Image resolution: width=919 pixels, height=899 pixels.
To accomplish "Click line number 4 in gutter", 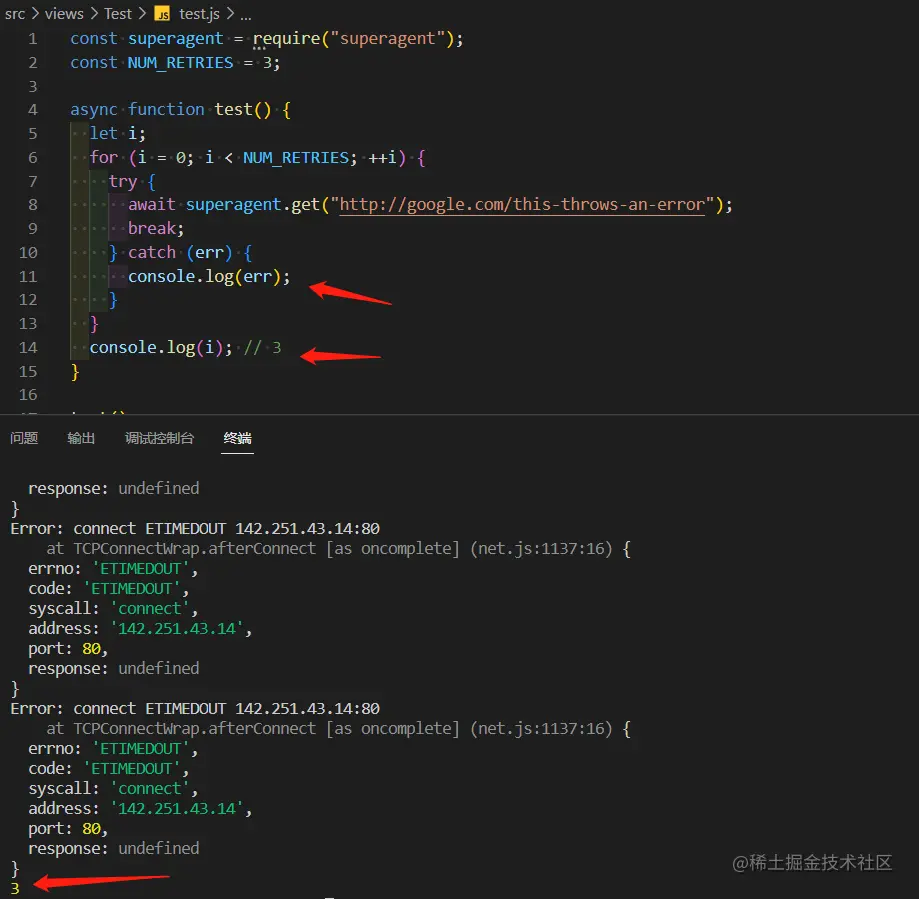I will click(x=33, y=110).
